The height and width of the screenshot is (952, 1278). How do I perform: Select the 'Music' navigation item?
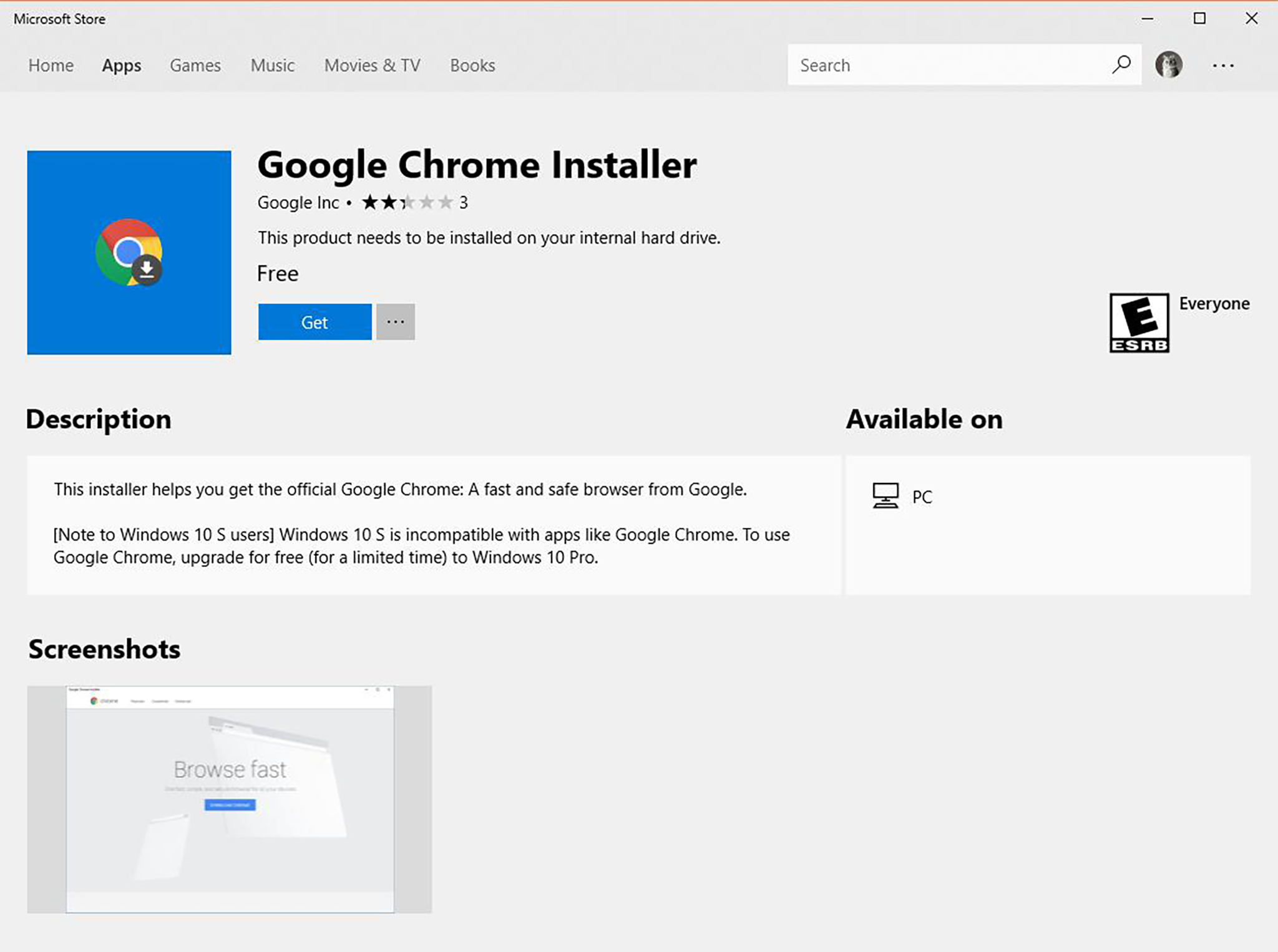[x=273, y=64]
